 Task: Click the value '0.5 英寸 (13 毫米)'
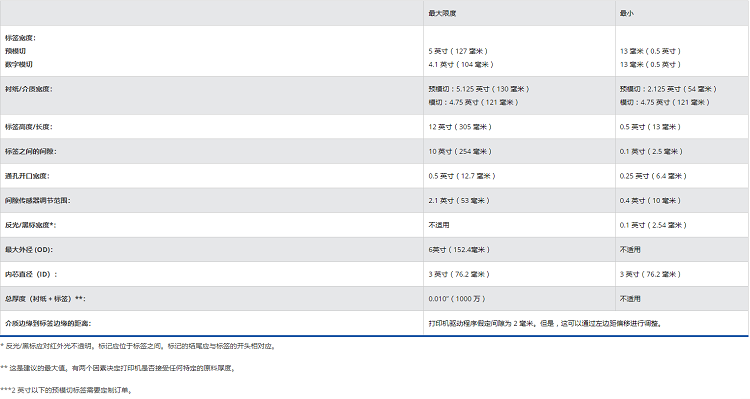[x=651, y=127]
